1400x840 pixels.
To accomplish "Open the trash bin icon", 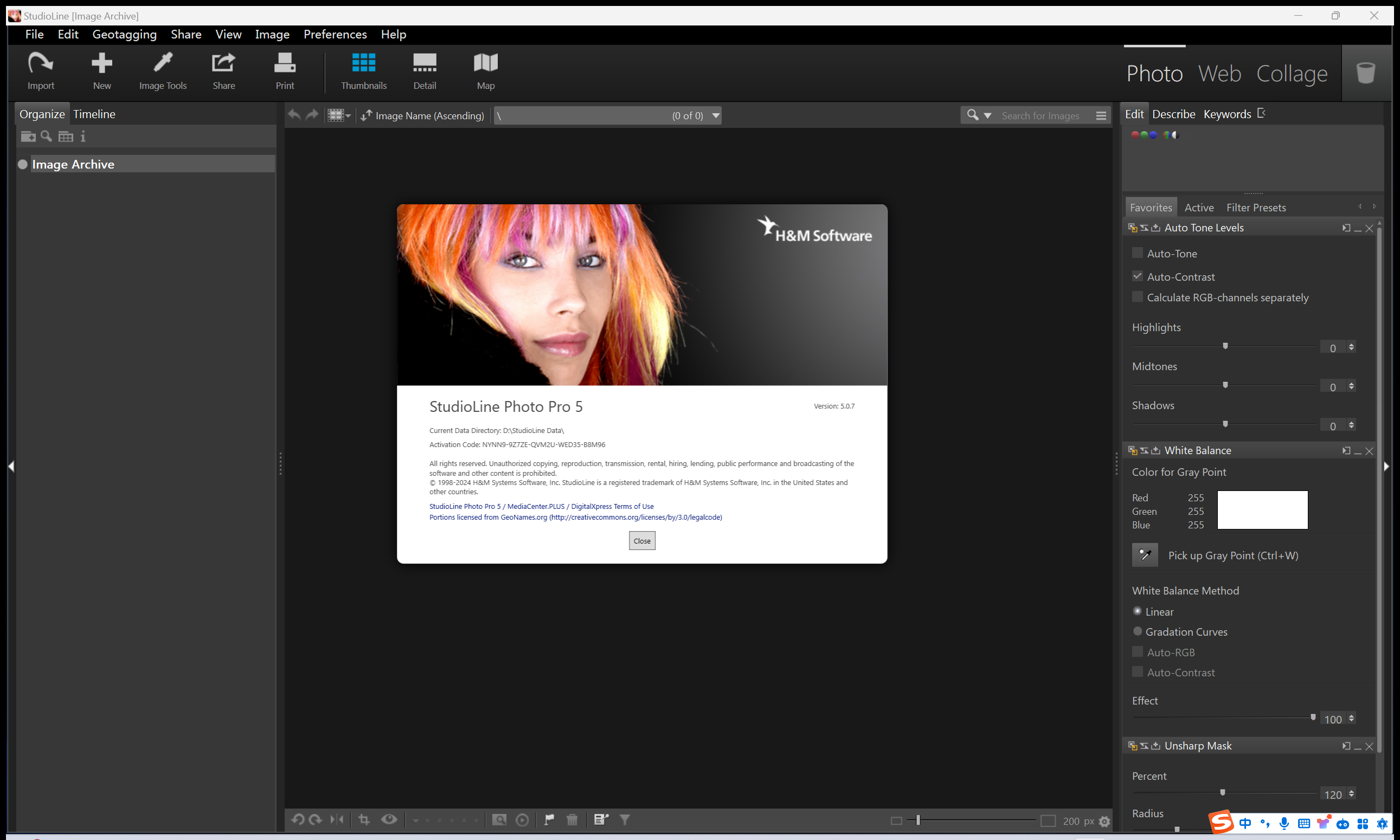I will click(x=1365, y=73).
